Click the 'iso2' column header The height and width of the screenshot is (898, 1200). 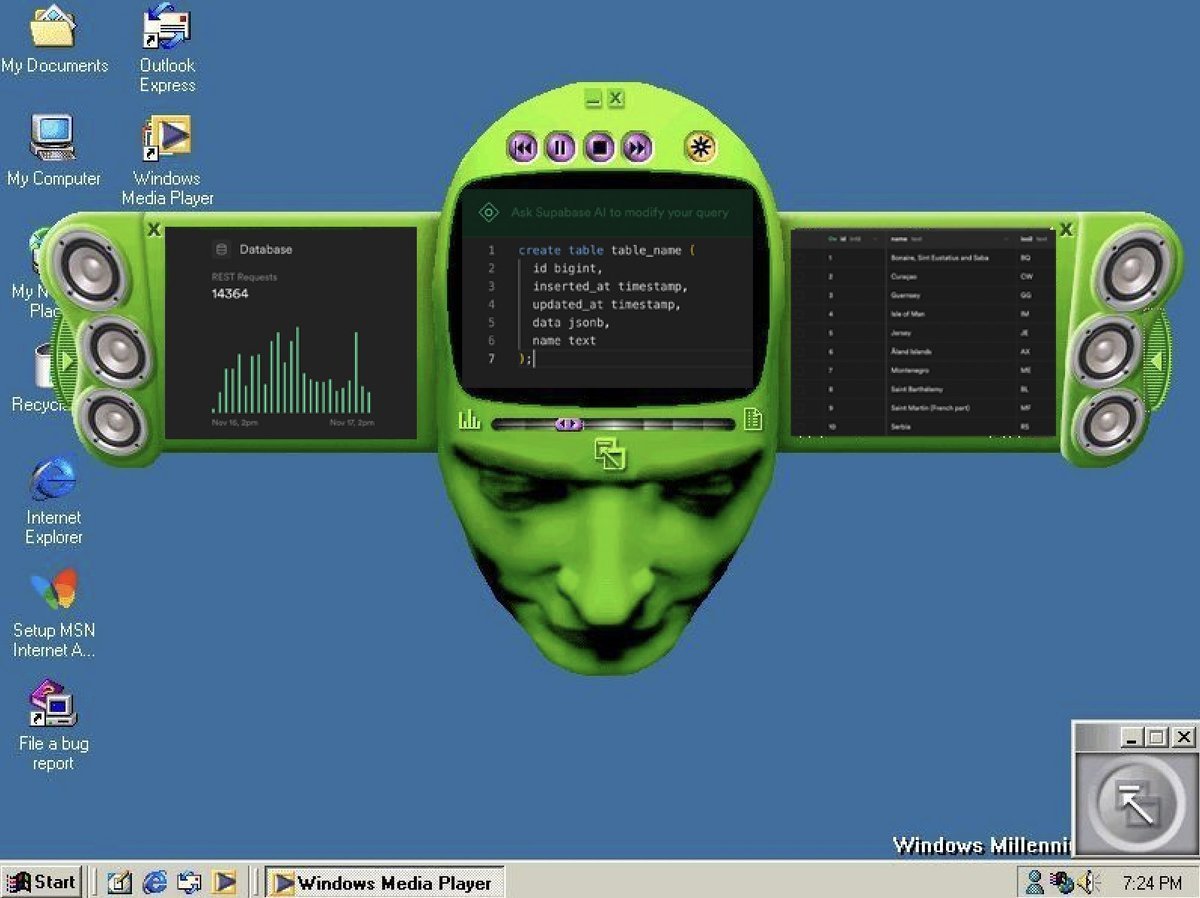point(1034,239)
